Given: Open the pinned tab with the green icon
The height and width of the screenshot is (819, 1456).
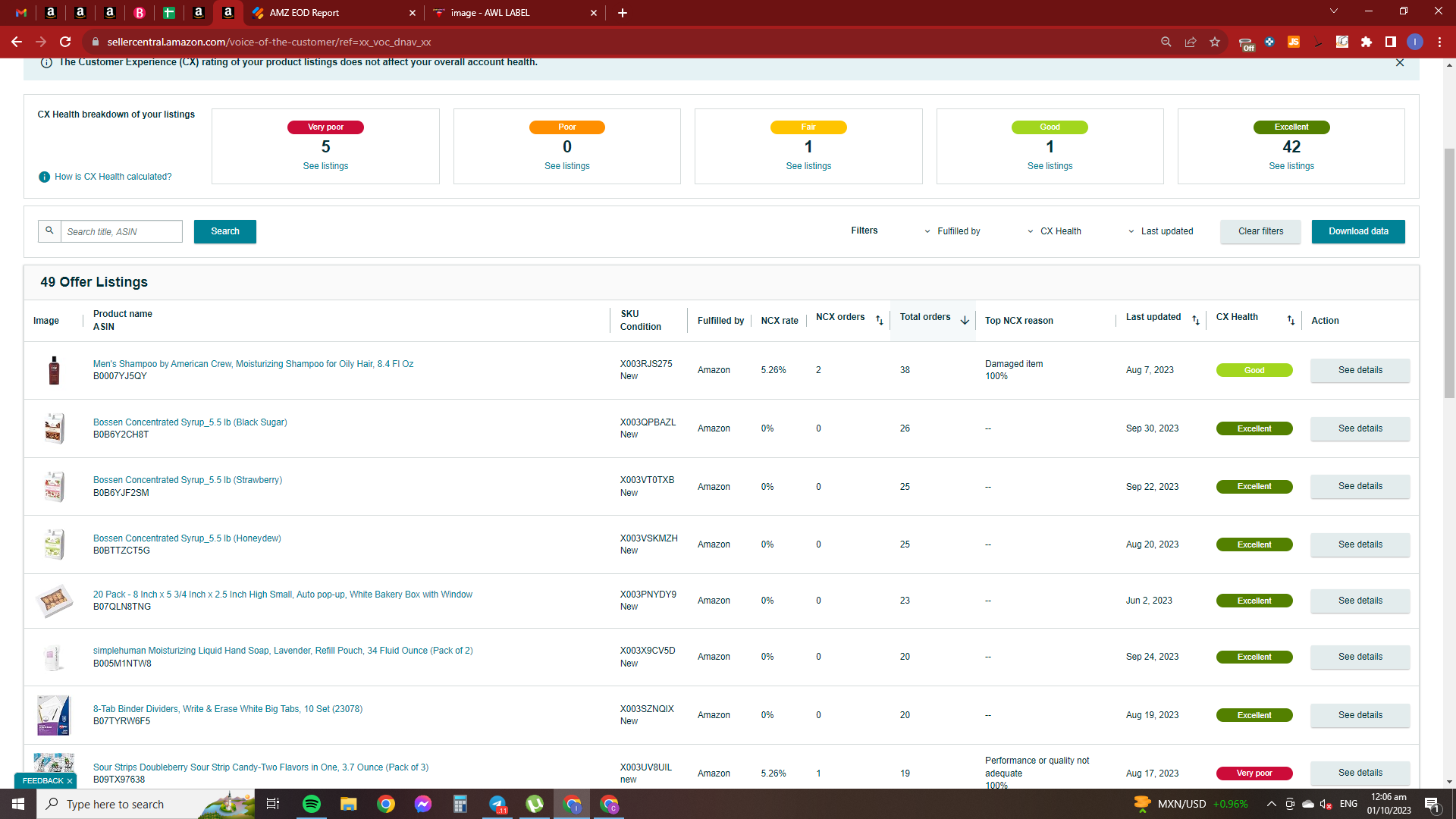Looking at the screenshot, I should (169, 13).
